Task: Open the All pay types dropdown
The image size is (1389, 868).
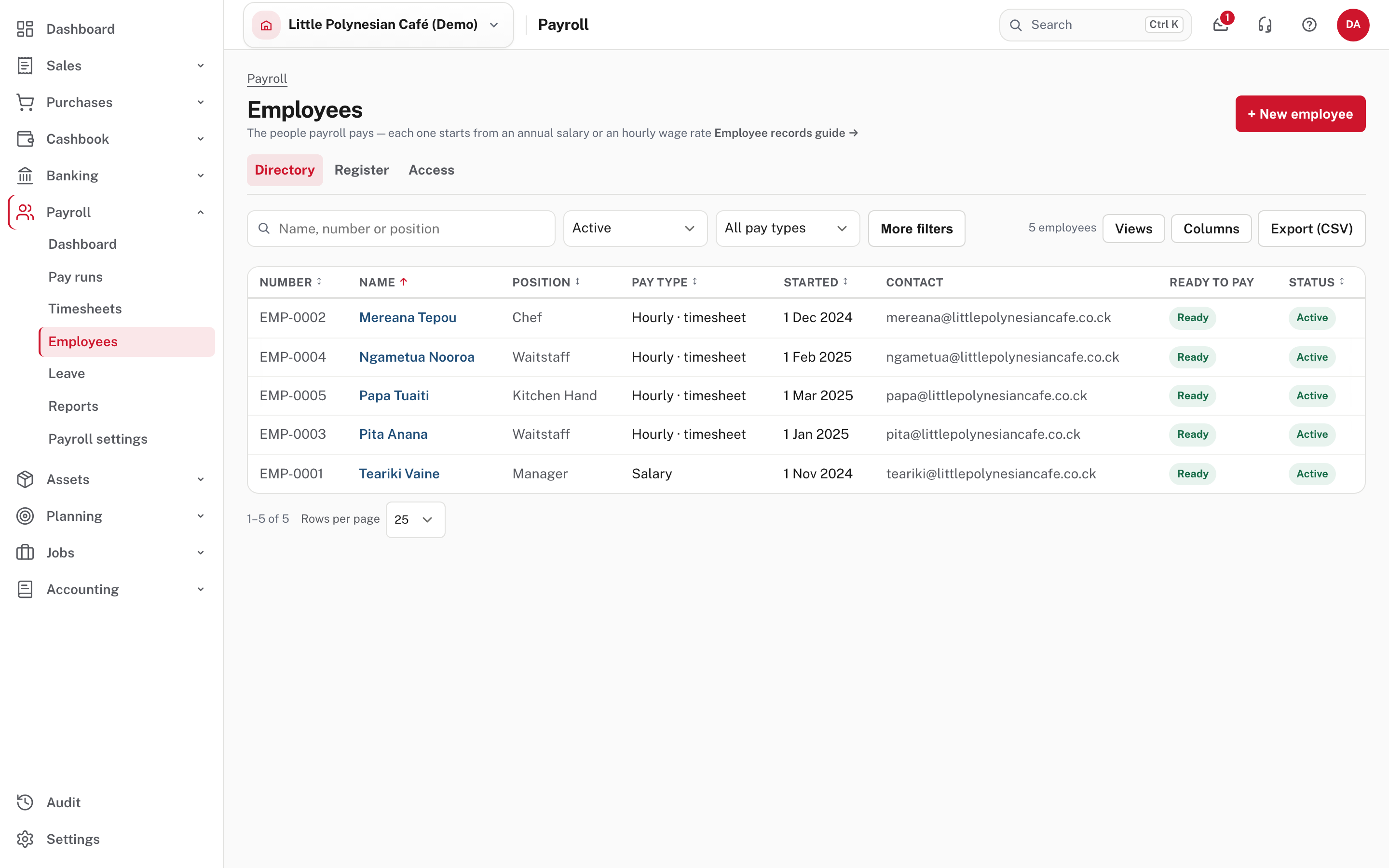Action: (x=788, y=229)
